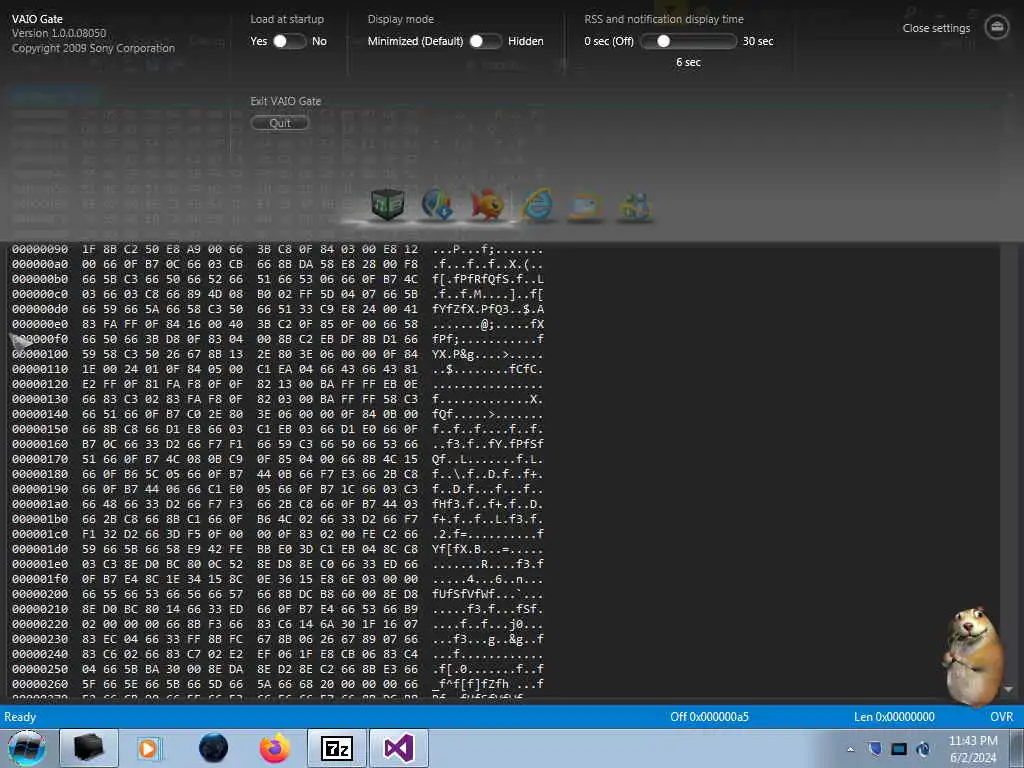Click the shield icon in system tray
The image size is (1024, 768).
pos(875,748)
